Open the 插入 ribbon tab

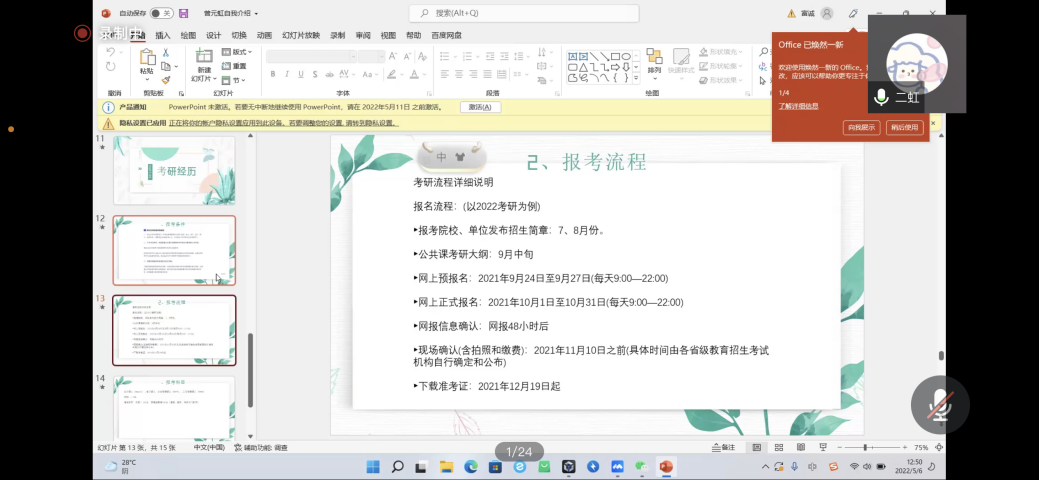[x=162, y=35]
